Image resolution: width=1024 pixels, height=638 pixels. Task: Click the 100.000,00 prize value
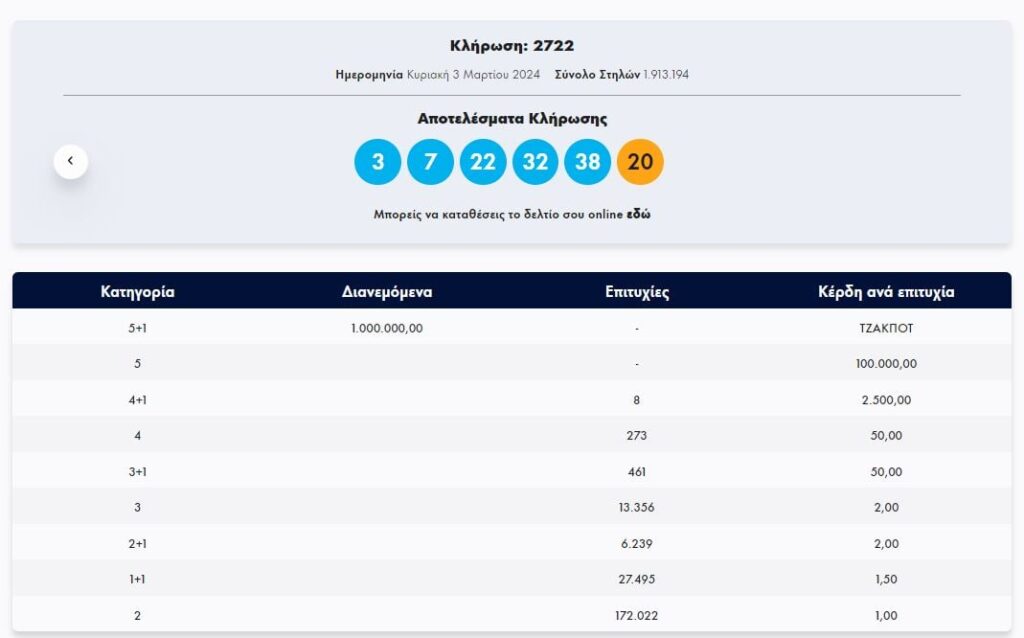[886, 364]
